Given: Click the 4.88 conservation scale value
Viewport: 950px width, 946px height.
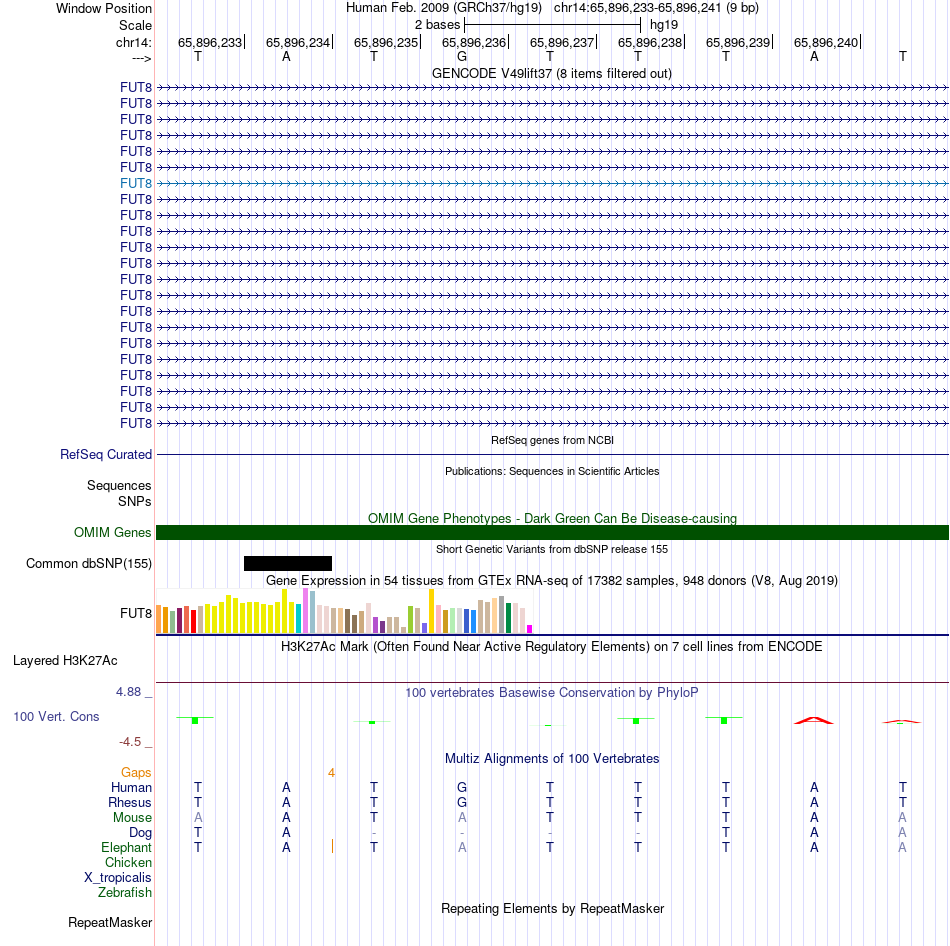Looking at the screenshot, I should (128, 691).
